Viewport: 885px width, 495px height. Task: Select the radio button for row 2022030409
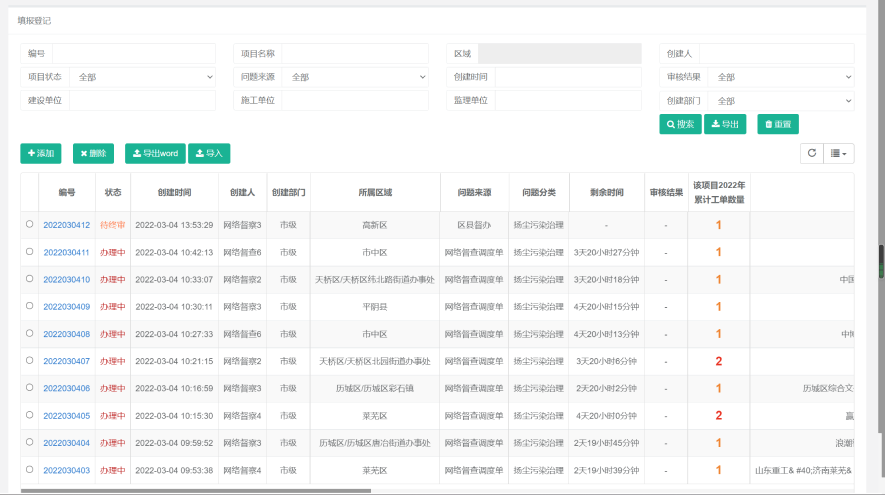click(x=30, y=306)
